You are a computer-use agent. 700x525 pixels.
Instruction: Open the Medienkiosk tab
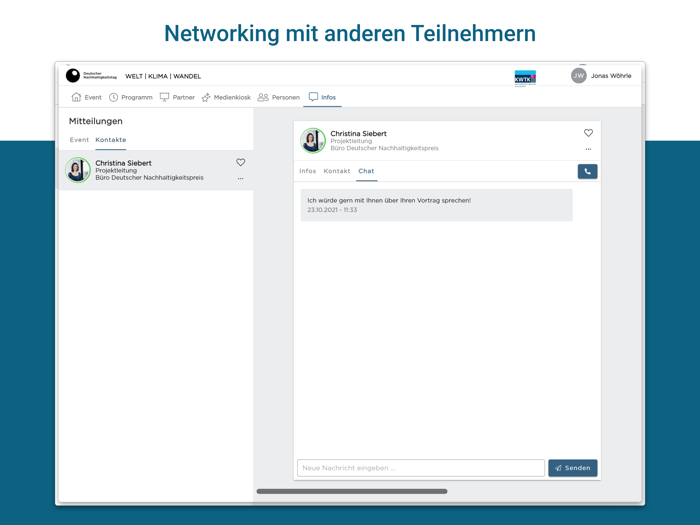pos(226,97)
